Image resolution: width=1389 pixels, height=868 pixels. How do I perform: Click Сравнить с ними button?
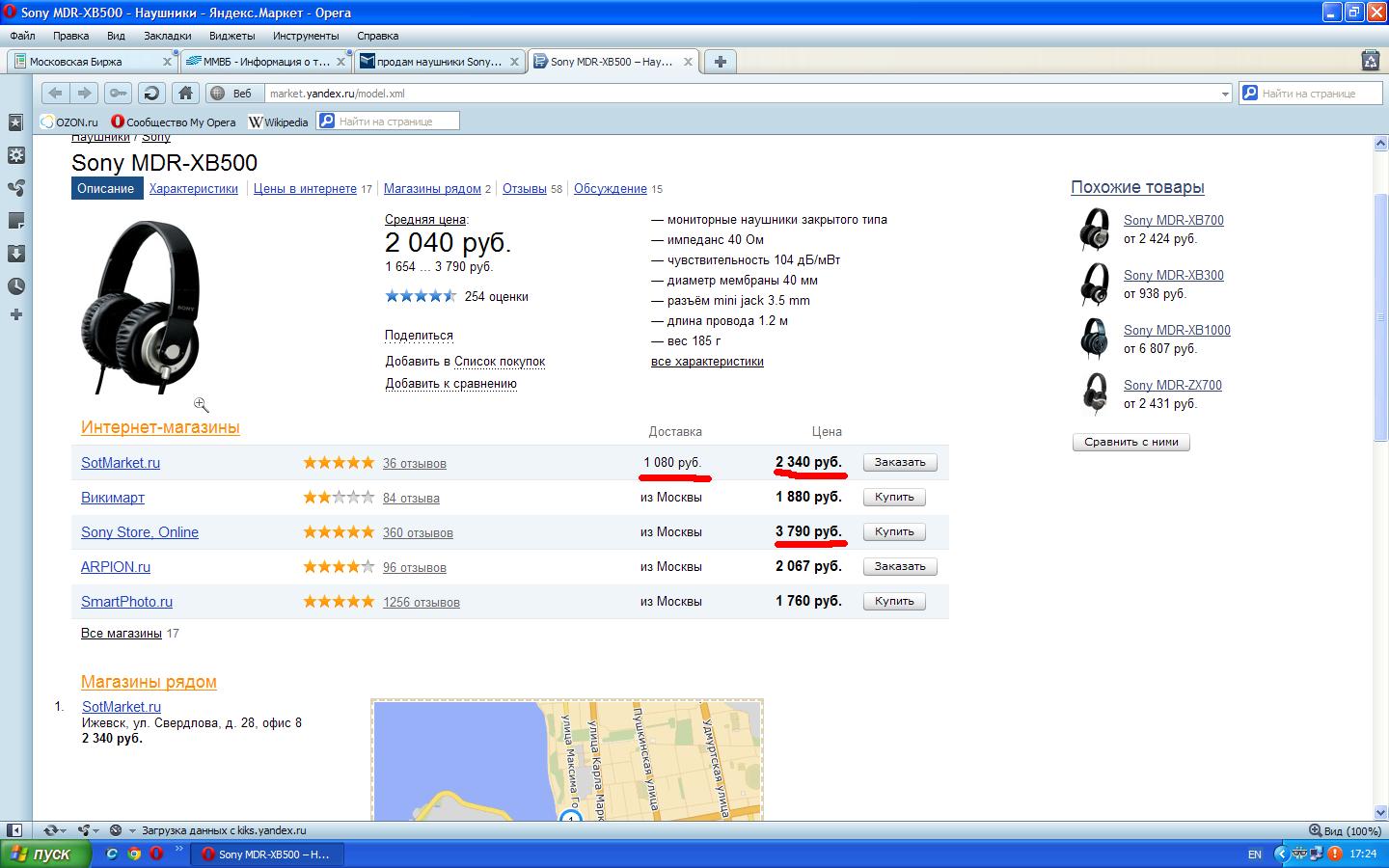click(1130, 442)
